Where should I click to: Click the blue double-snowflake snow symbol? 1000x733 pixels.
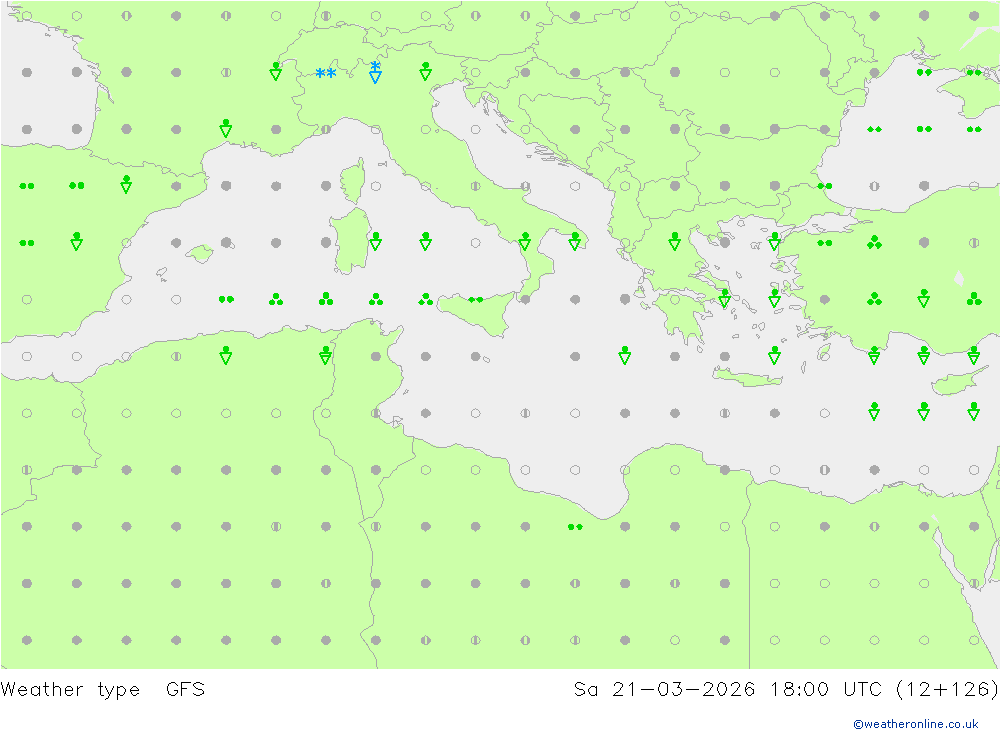coord(326,73)
